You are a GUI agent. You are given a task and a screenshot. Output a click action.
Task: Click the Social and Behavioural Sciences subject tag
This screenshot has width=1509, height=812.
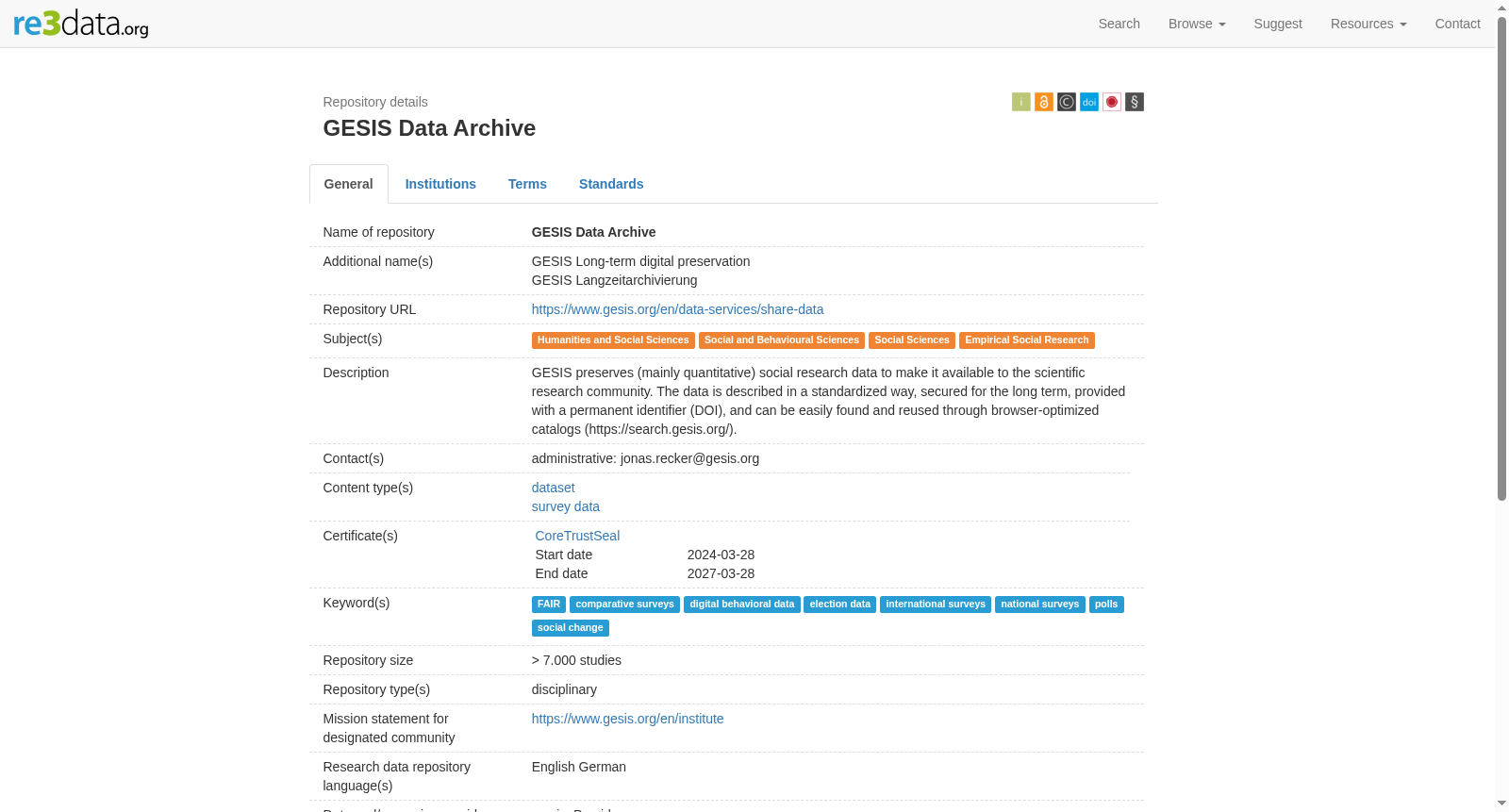click(782, 340)
